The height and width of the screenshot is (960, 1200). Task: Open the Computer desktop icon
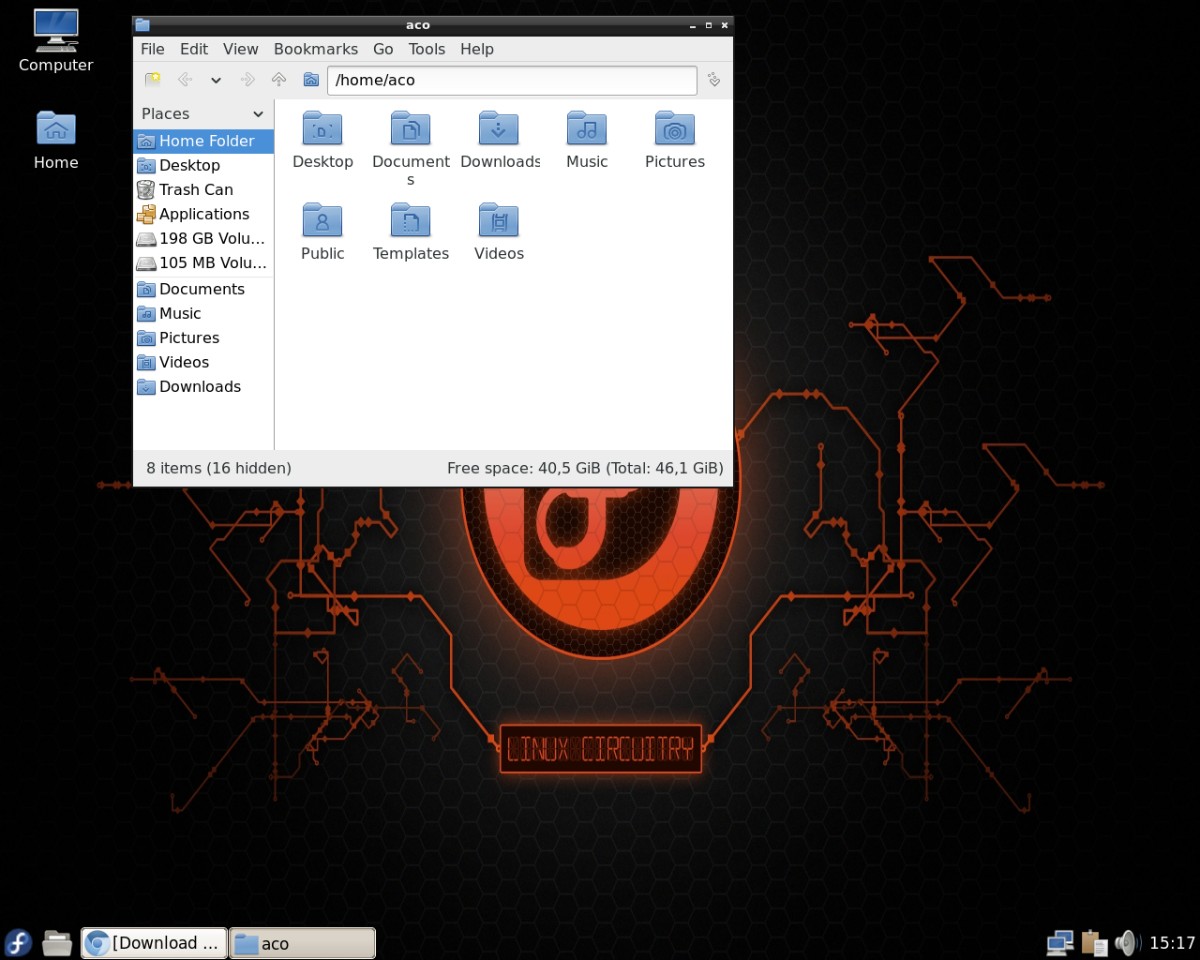pos(56,40)
